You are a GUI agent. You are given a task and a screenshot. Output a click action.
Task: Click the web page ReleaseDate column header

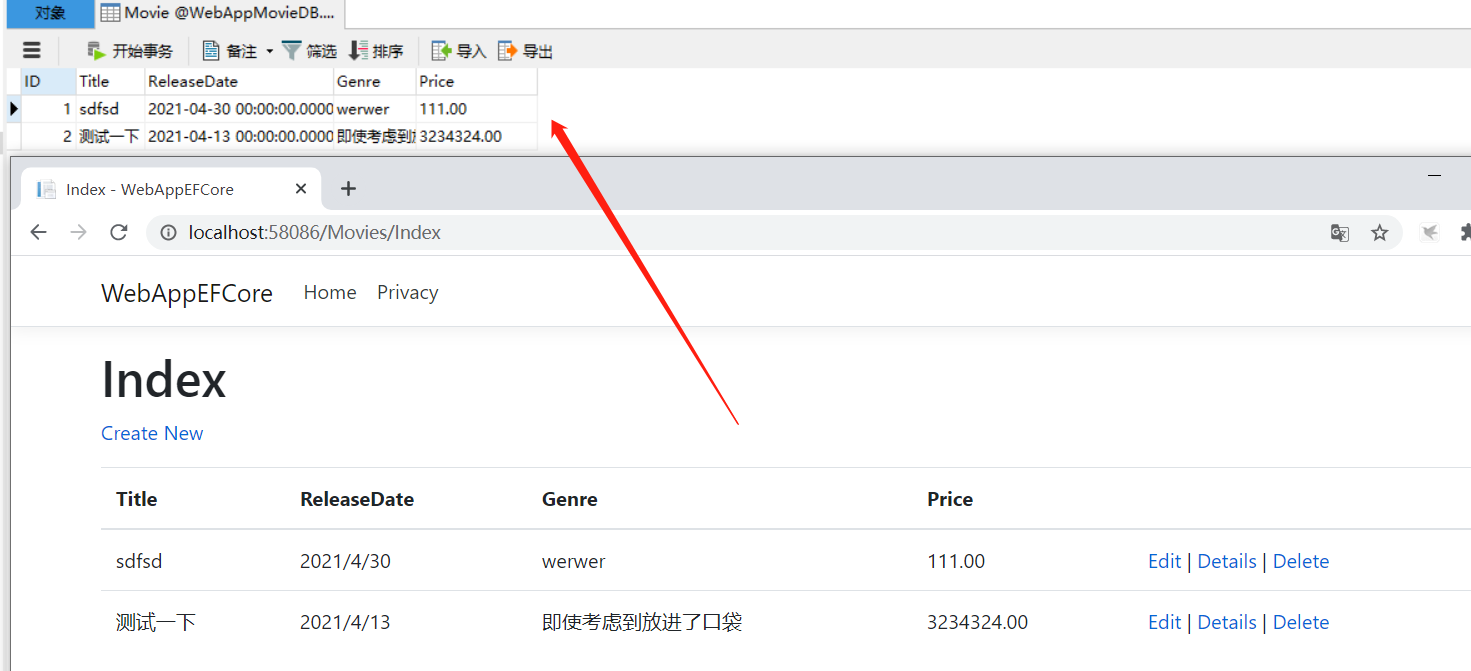(x=357, y=499)
